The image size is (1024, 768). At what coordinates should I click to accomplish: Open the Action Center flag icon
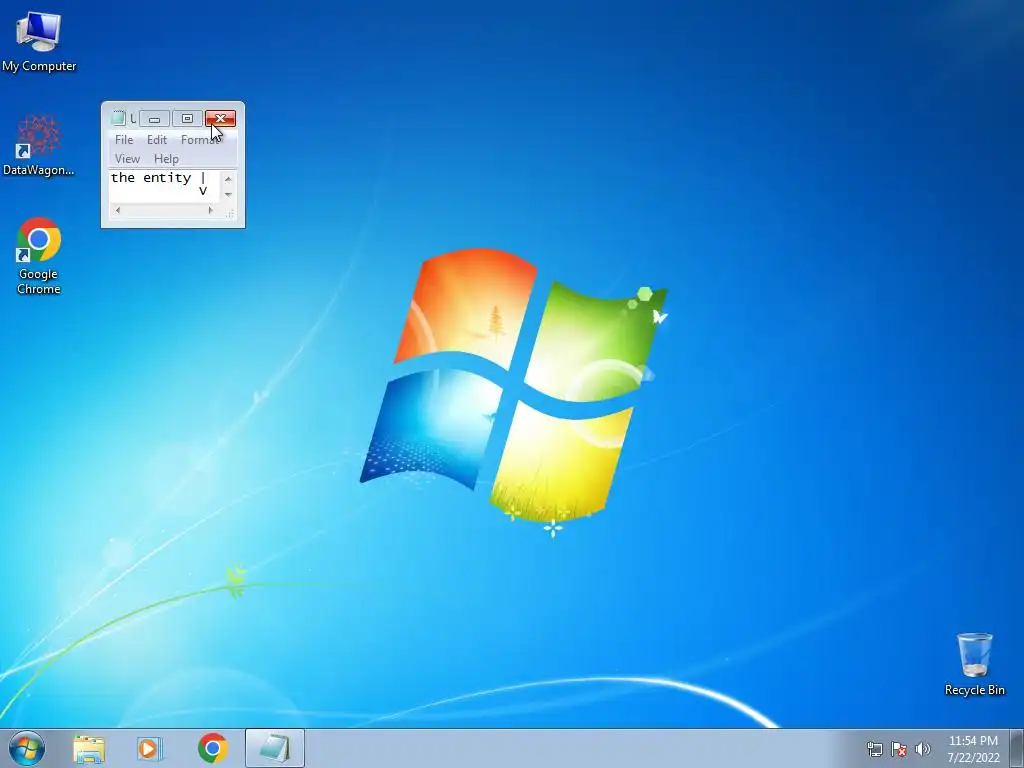pyautogui.click(x=899, y=749)
